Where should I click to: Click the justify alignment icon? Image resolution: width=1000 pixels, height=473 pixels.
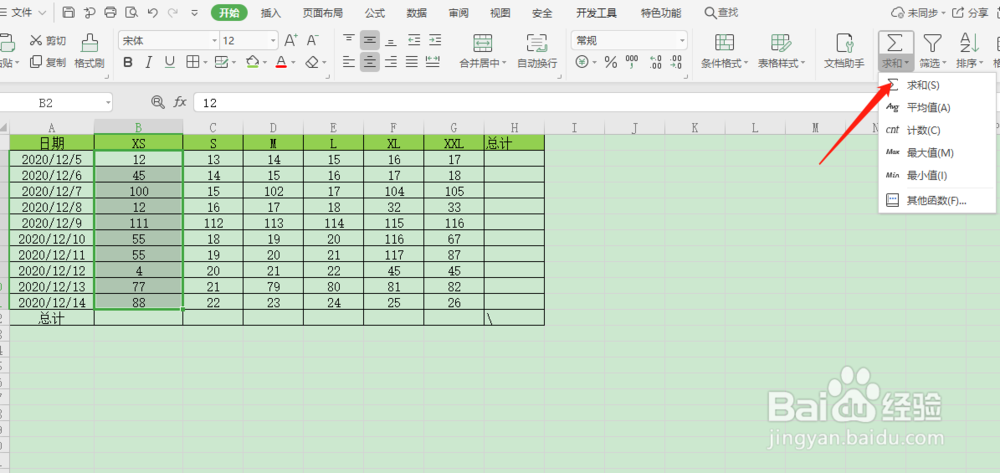[412, 62]
